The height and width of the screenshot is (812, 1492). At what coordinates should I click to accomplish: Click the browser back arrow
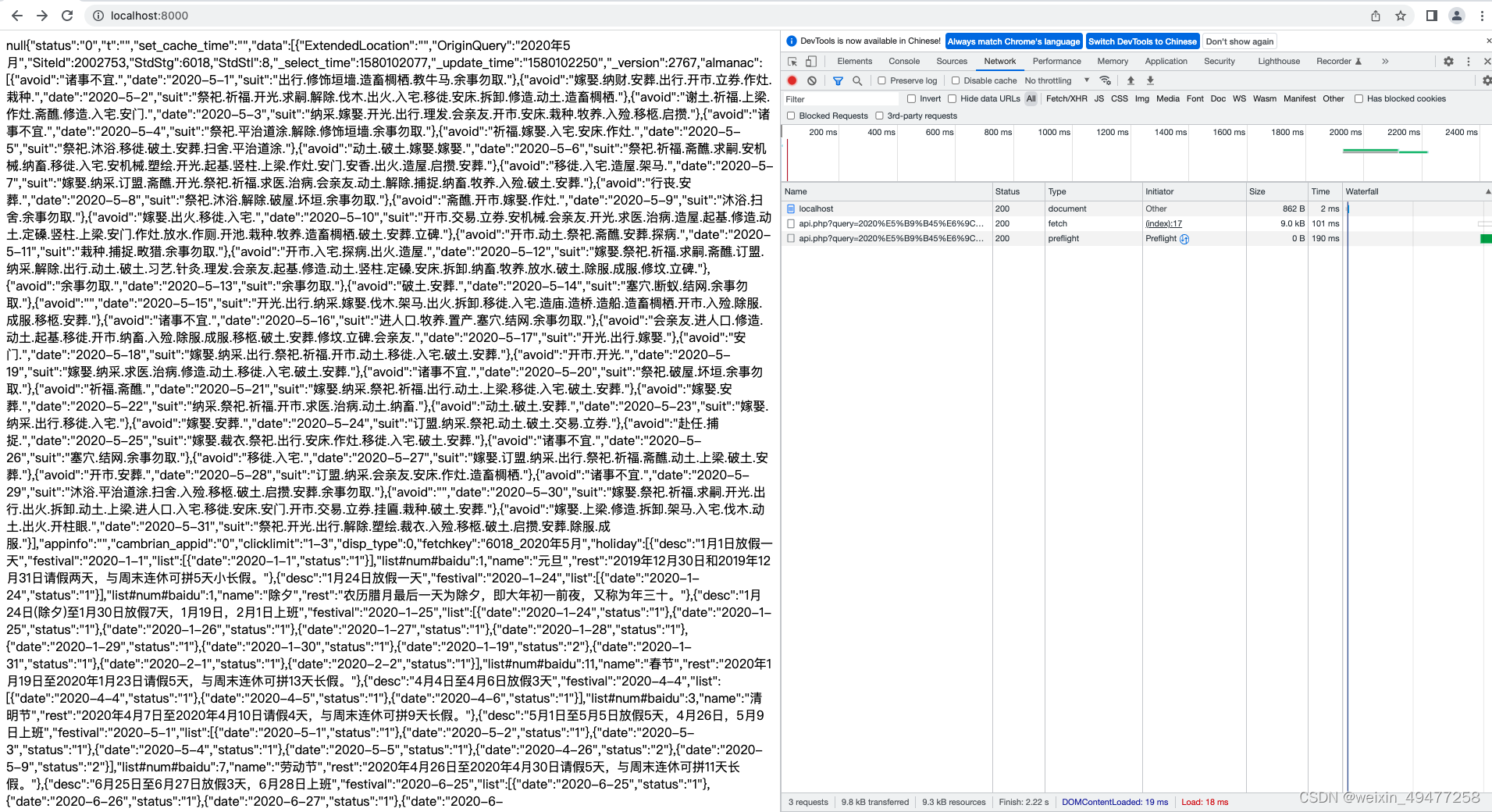[x=17, y=16]
